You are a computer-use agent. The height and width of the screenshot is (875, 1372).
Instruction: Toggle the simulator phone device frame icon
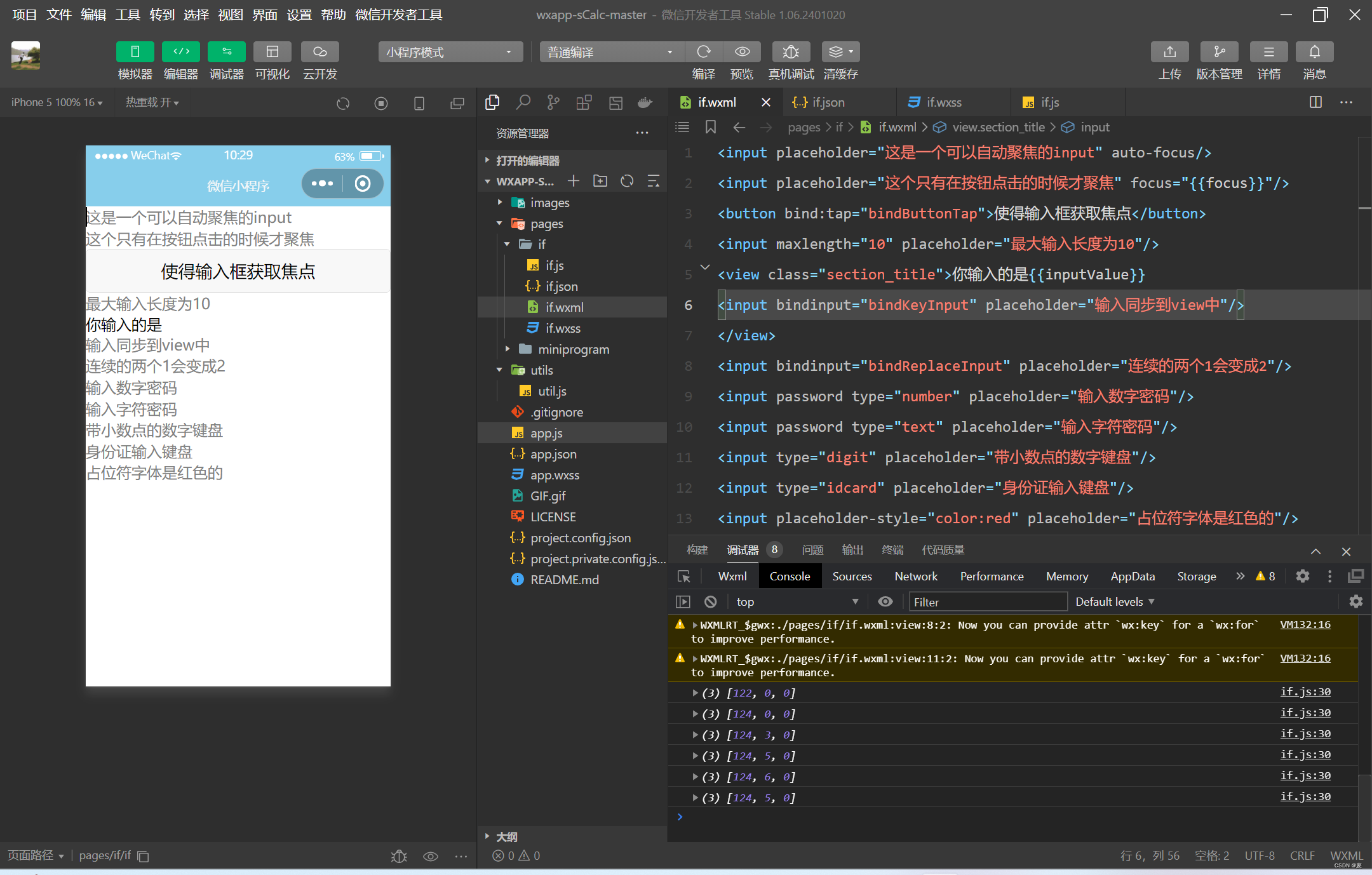(x=419, y=103)
